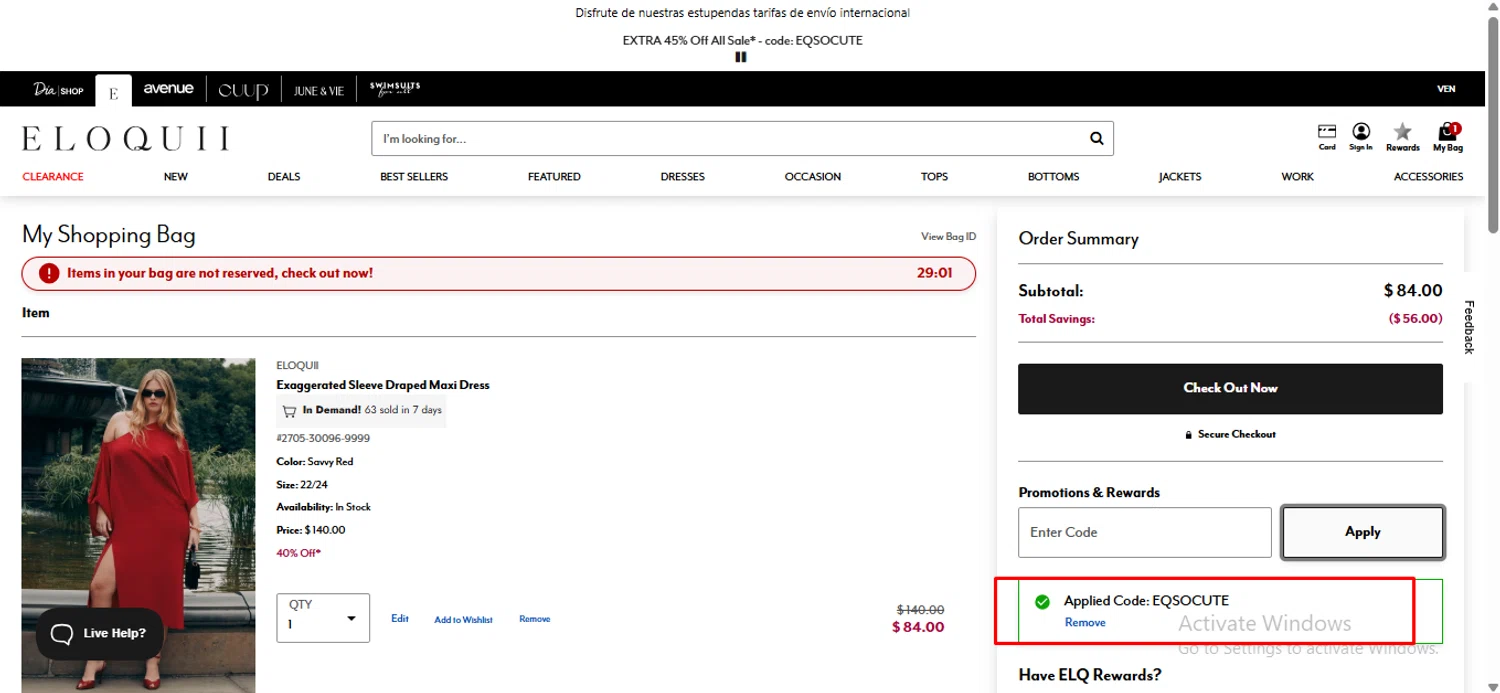
Task: Click the Edit item link
Action: (400, 619)
